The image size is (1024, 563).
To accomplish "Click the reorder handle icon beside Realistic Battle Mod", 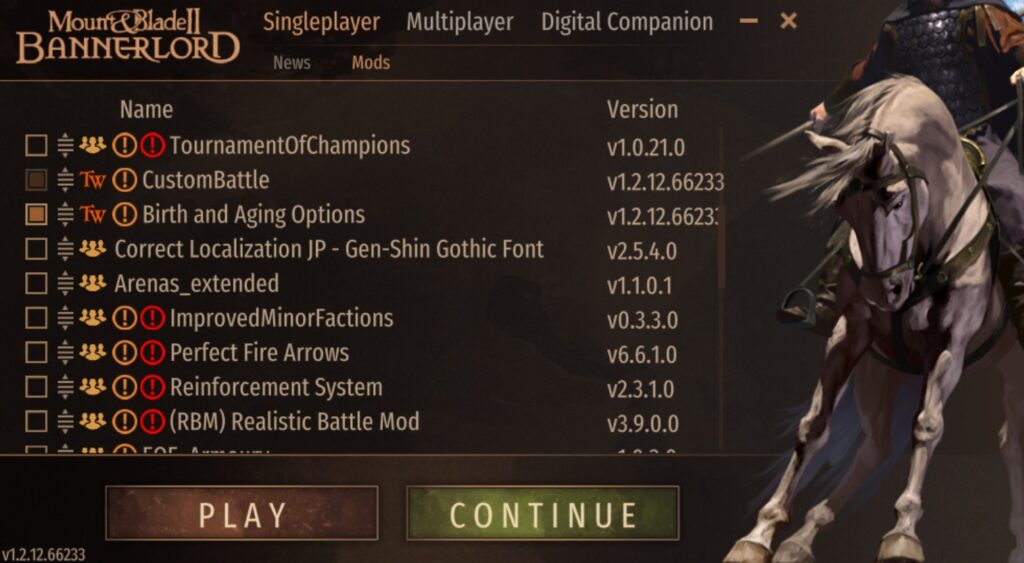I will pyautogui.click(x=65, y=422).
